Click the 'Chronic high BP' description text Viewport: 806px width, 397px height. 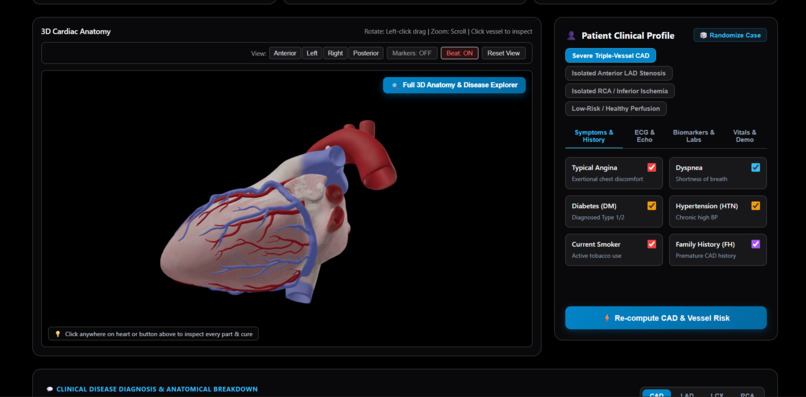click(697, 218)
